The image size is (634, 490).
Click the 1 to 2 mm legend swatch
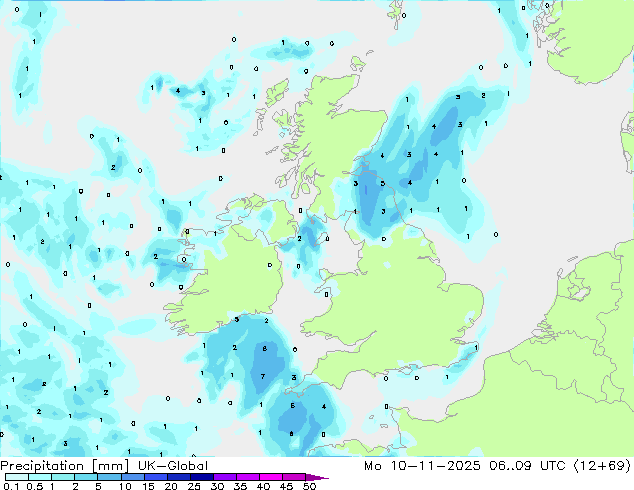(x=63, y=477)
